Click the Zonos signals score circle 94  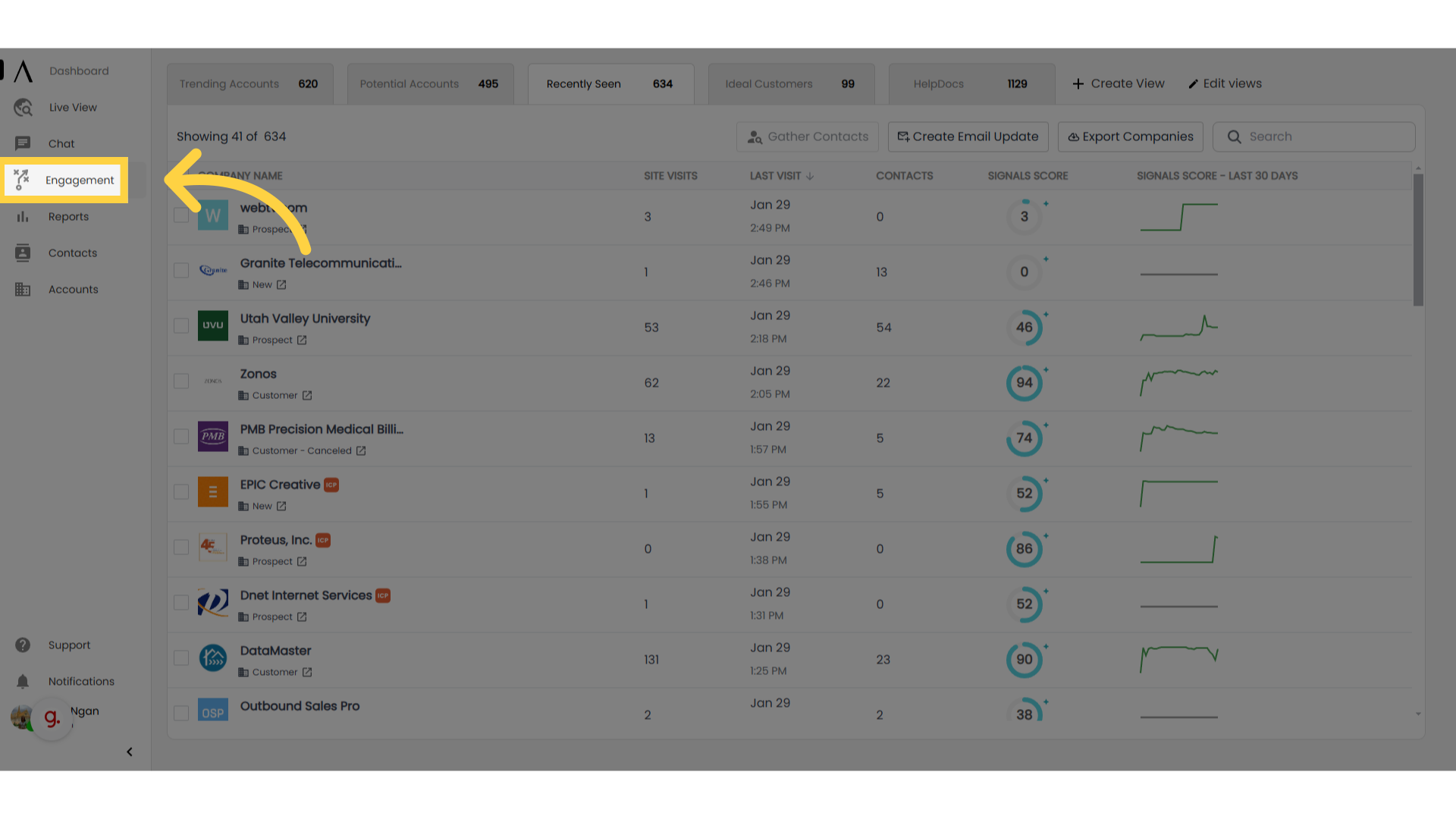point(1025,383)
